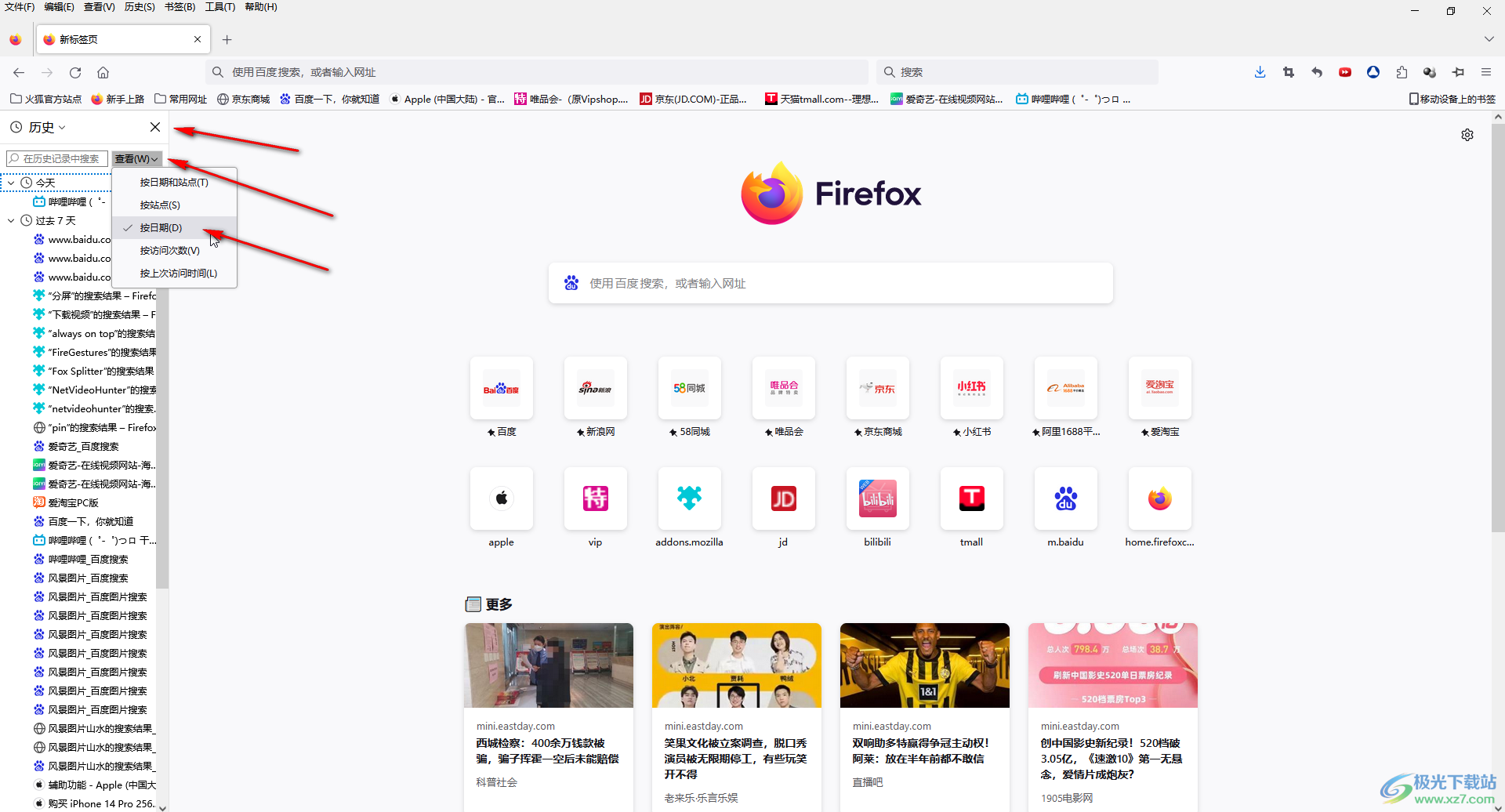Click the 在历史记录中搜索 field
The height and width of the screenshot is (812, 1505).
tap(57, 158)
